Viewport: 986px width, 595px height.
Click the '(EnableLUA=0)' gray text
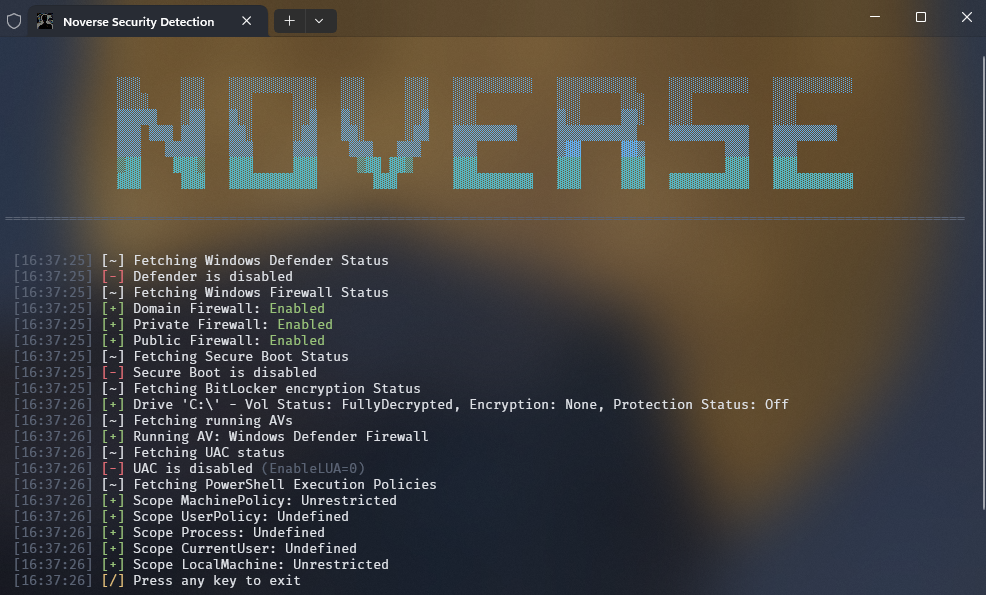313,469
